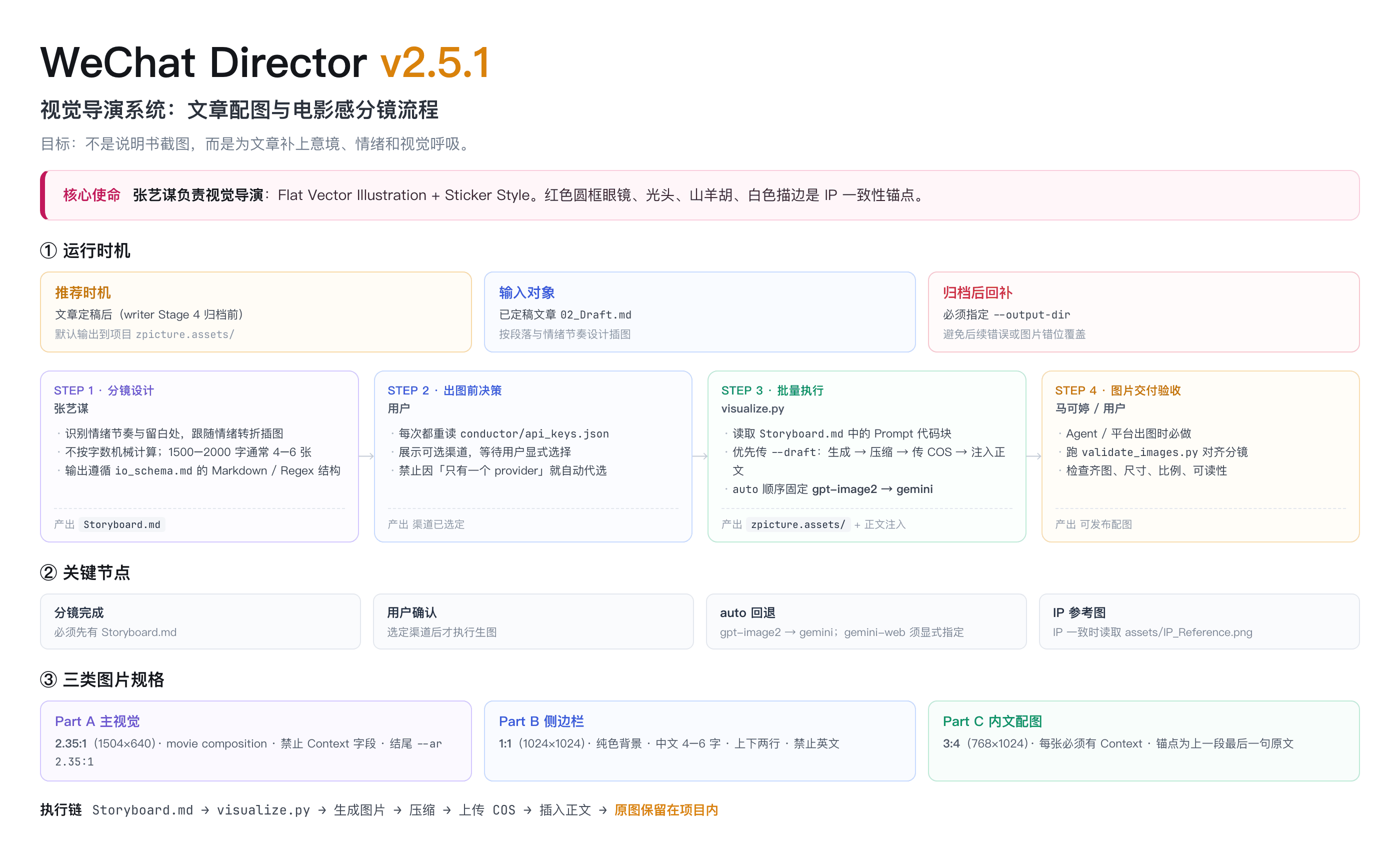Click the Part C 内文配图 heading

coord(992,721)
